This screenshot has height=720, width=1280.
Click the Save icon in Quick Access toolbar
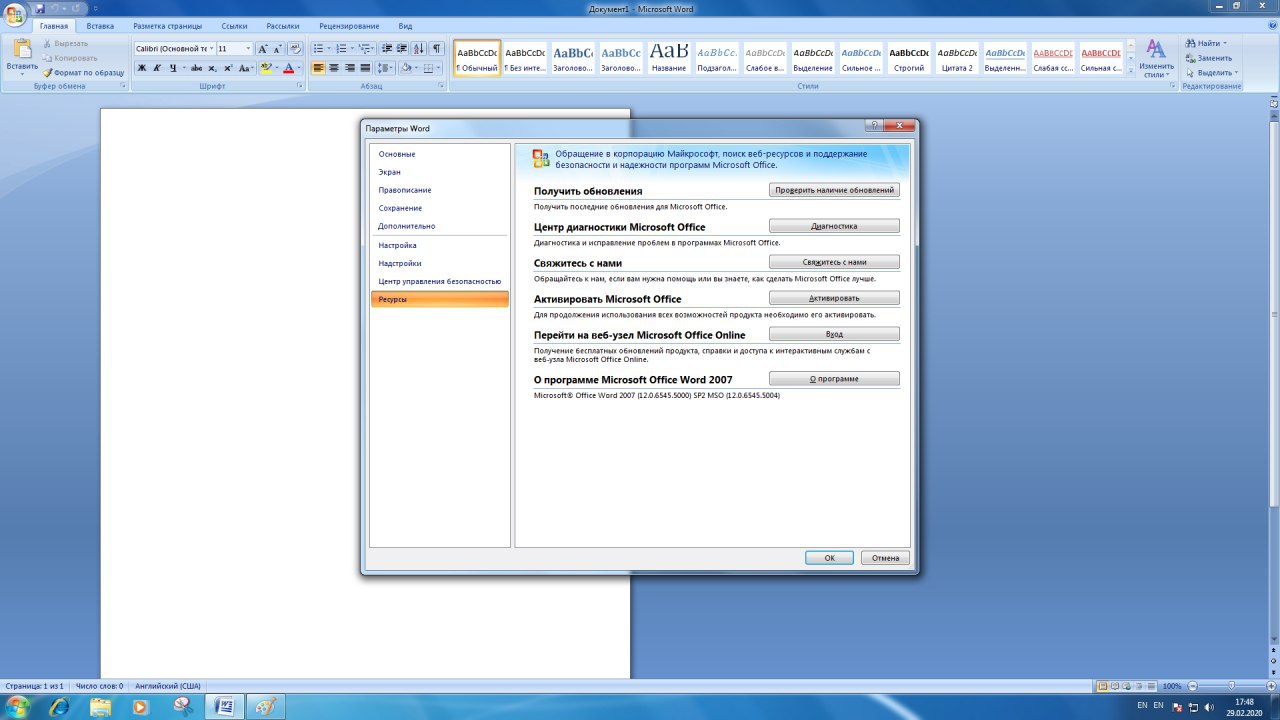tap(40, 8)
